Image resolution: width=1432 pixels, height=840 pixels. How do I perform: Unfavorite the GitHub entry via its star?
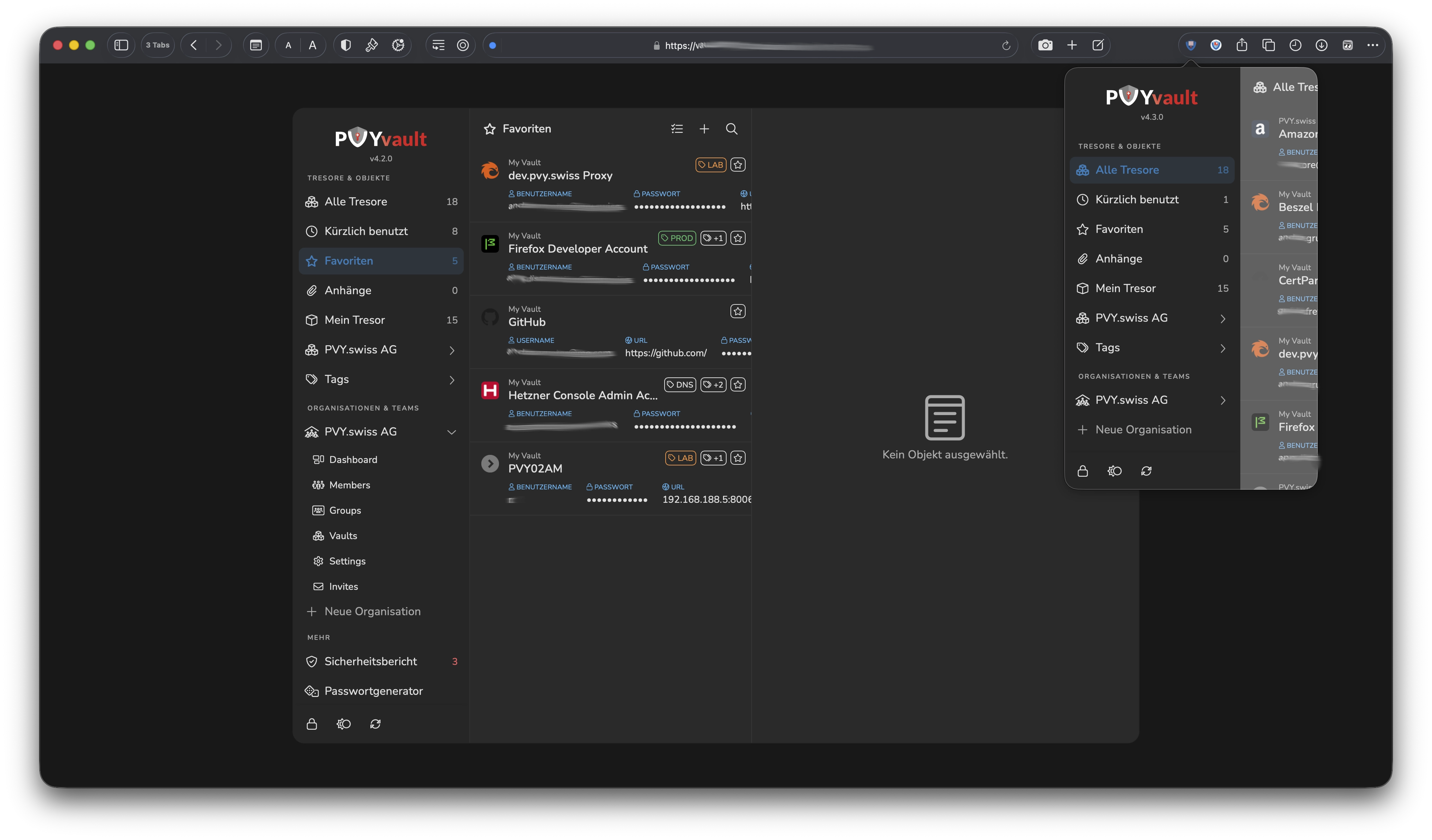pos(737,311)
